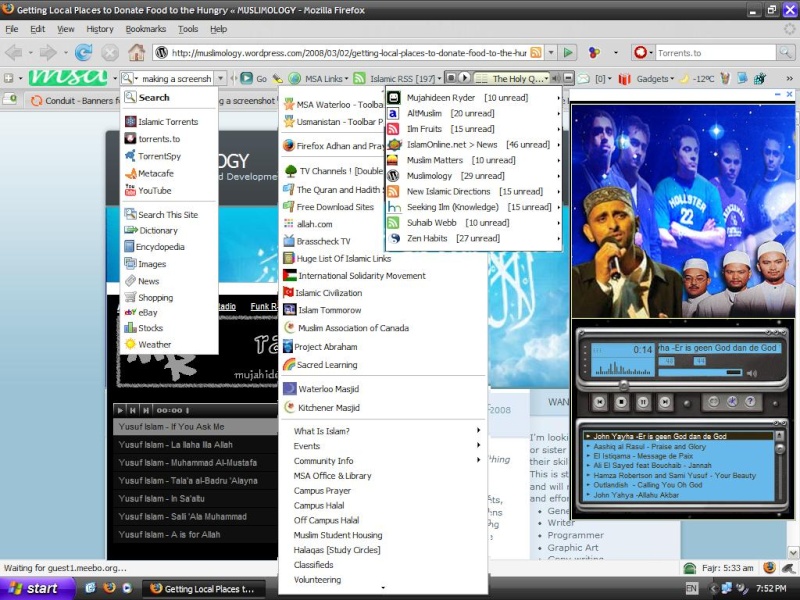Play Outlandish - Calling You Oh God
This screenshot has width=800, height=600.
click(647, 485)
